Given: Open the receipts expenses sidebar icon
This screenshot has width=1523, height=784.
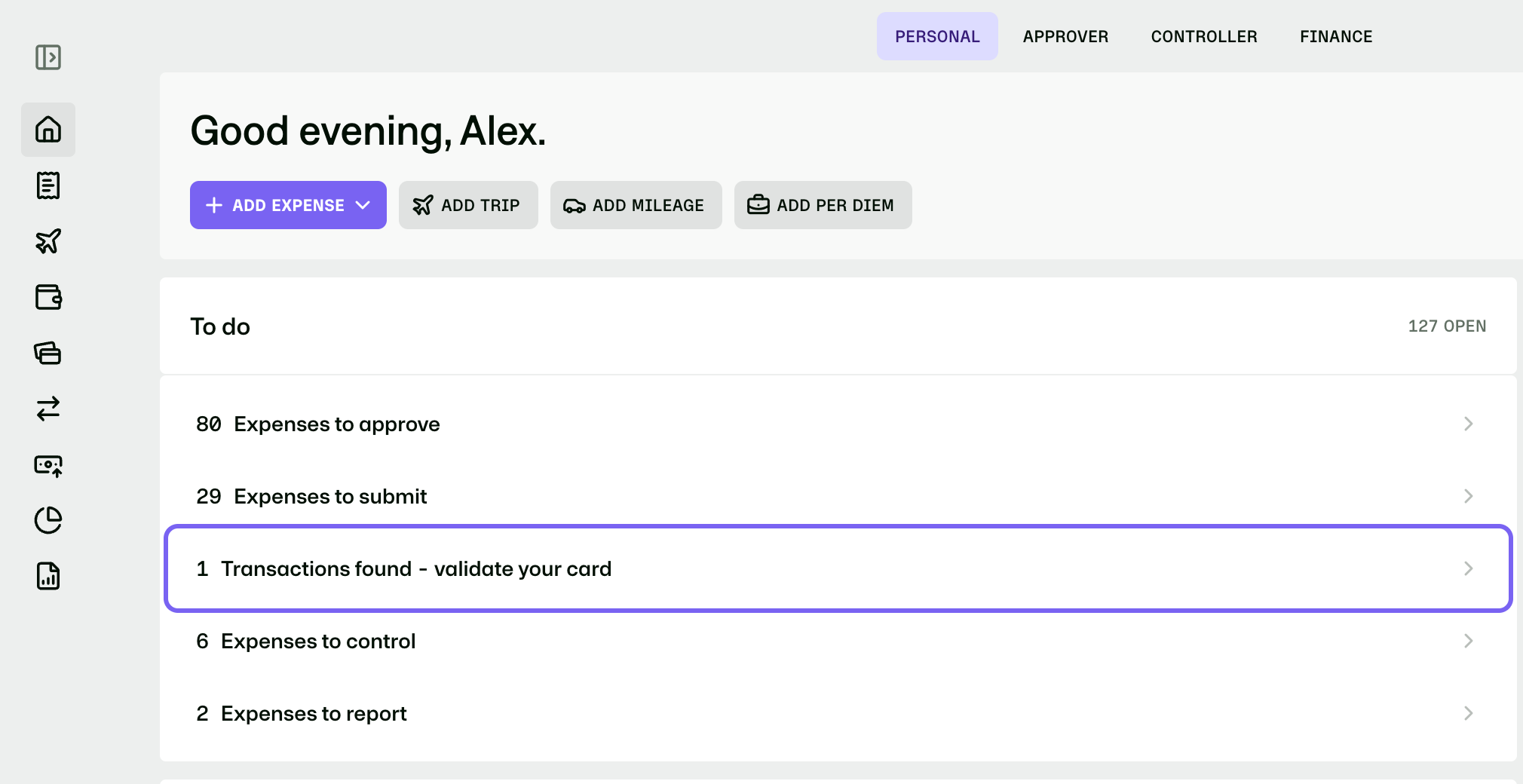Looking at the screenshot, I should click(48, 185).
